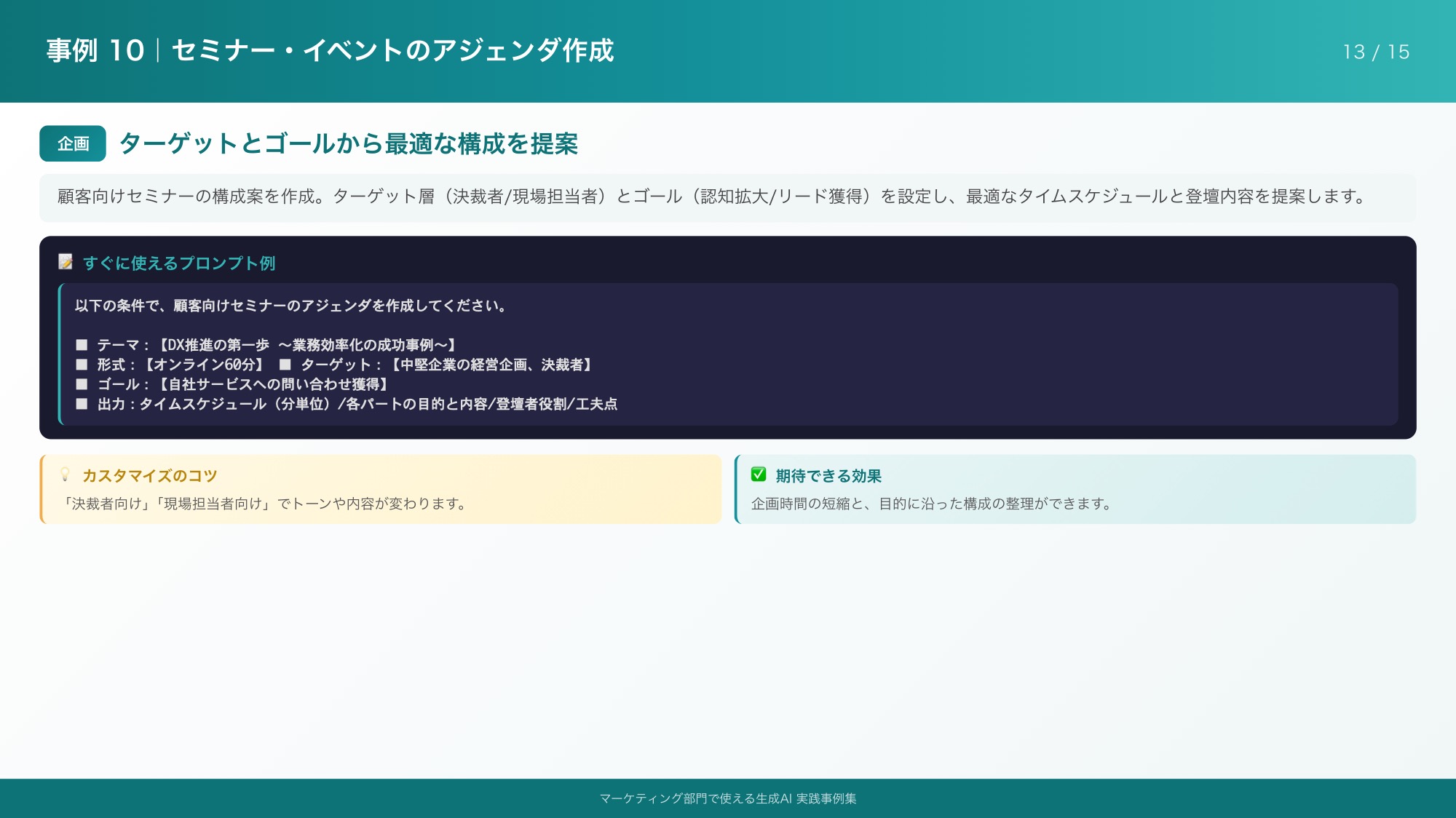Click the square bullet before 出力
Screen dimensions: 1456x818
click(82, 404)
